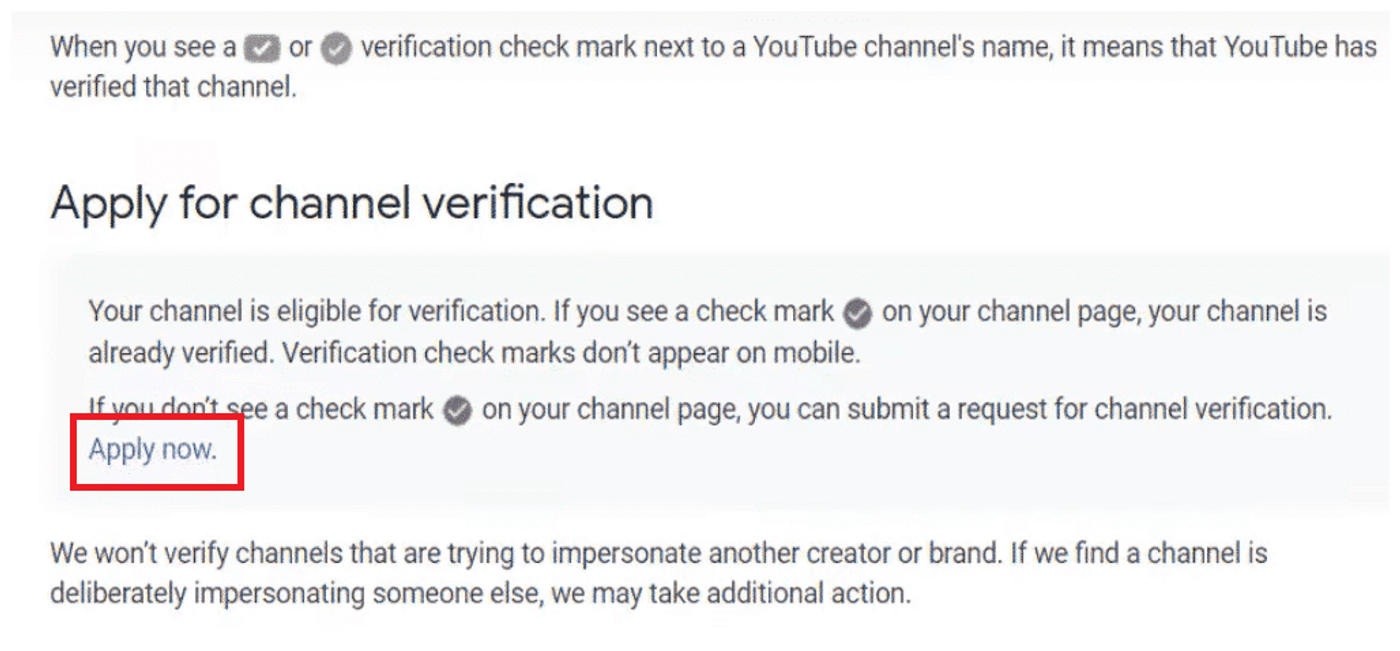
Task: Click "on your channel page, your channel is" text
Action: [x=1104, y=312]
